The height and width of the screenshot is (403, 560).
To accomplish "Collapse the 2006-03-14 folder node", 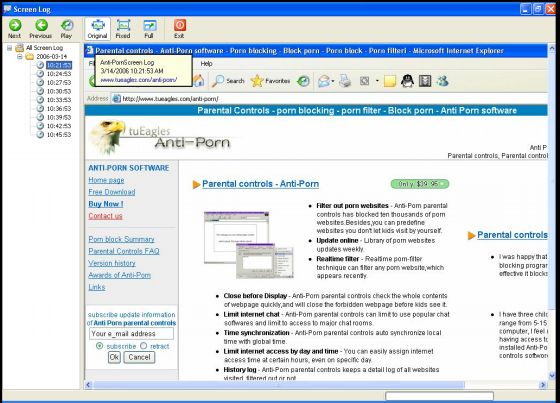I will (x=20, y=56).
